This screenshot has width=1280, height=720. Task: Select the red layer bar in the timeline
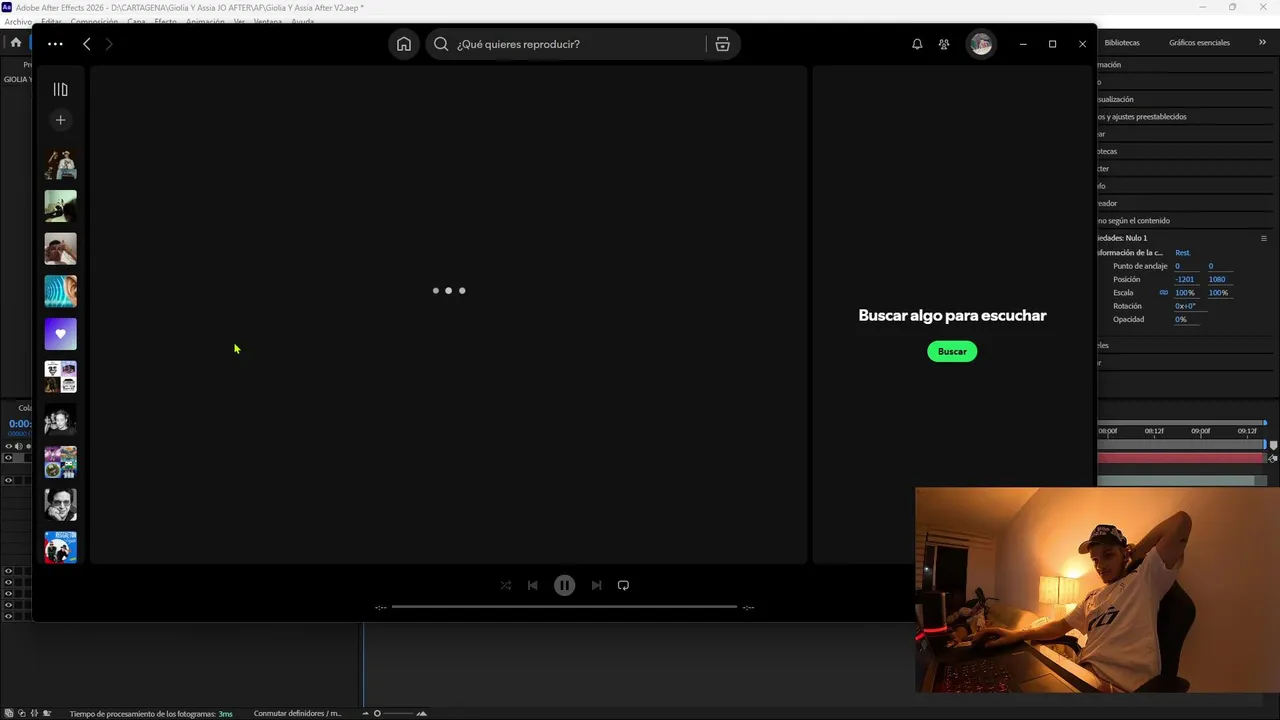[x=1181, y=458]
